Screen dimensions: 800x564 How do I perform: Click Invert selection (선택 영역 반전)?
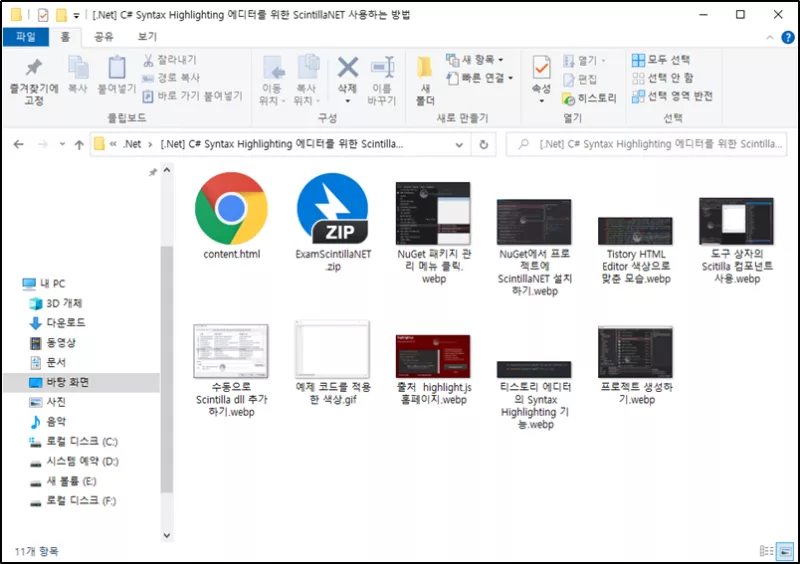(672, 96)
